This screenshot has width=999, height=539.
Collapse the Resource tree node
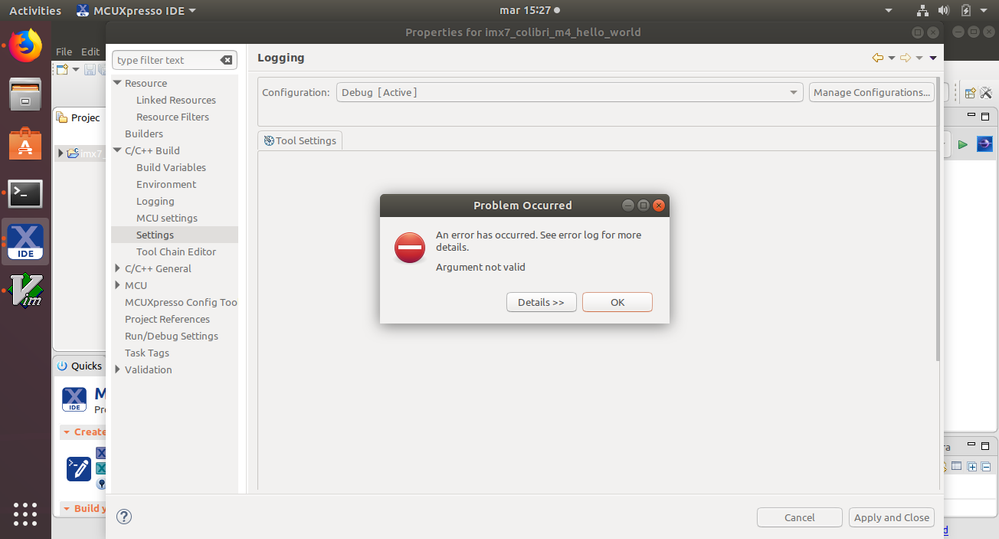click(117, 83)
